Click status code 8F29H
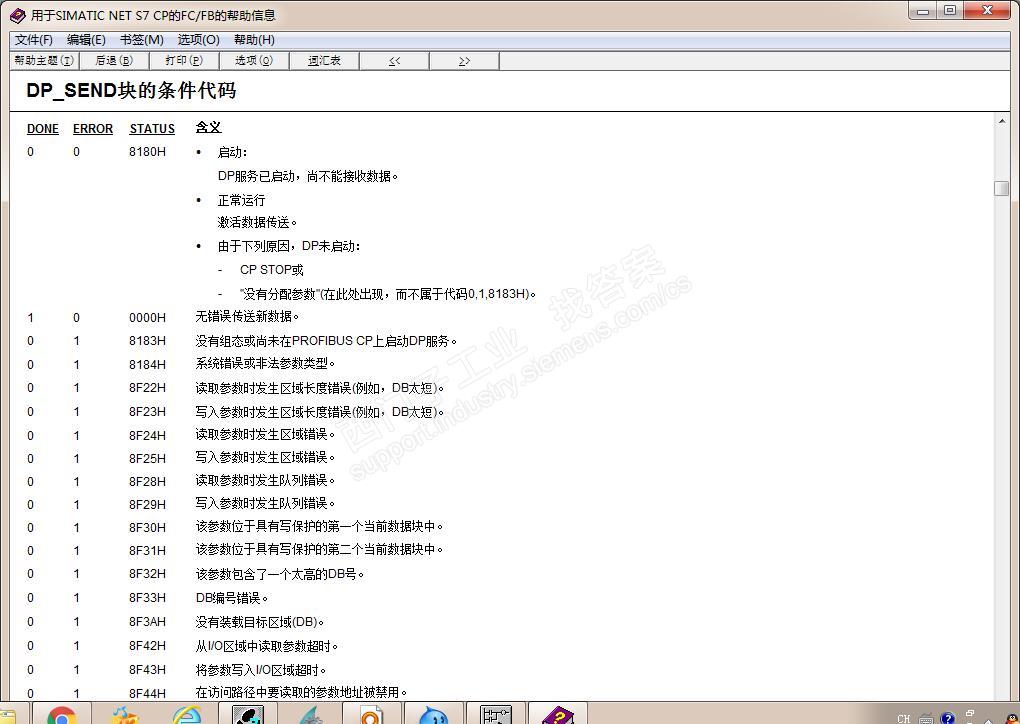This screenshot has height=724, width=1020. [147, 504]
